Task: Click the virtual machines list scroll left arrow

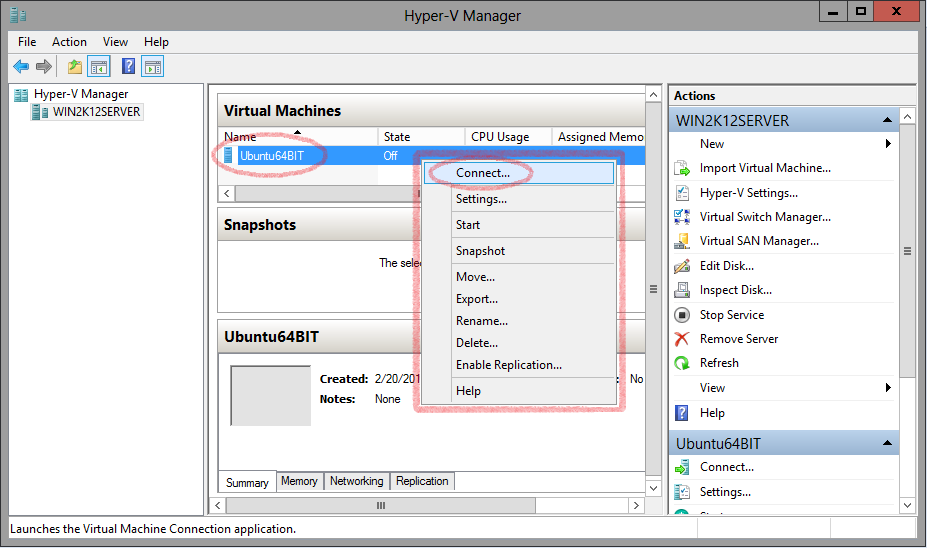Action: coord(227,193)
